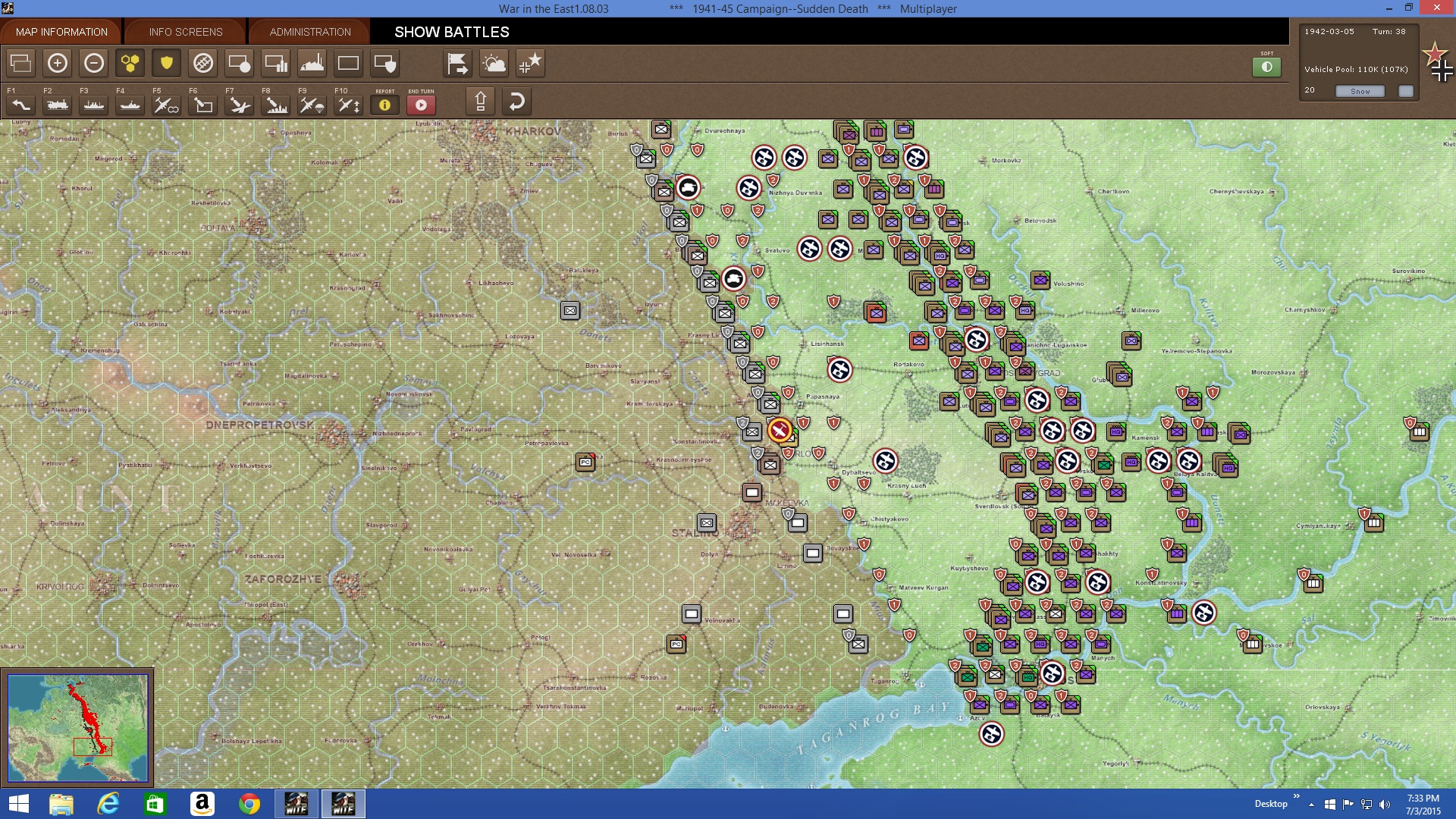Click the DNEPROPETROVSK city label
The height and width of the screenshot is (819, 1456).
pos(259,425)
